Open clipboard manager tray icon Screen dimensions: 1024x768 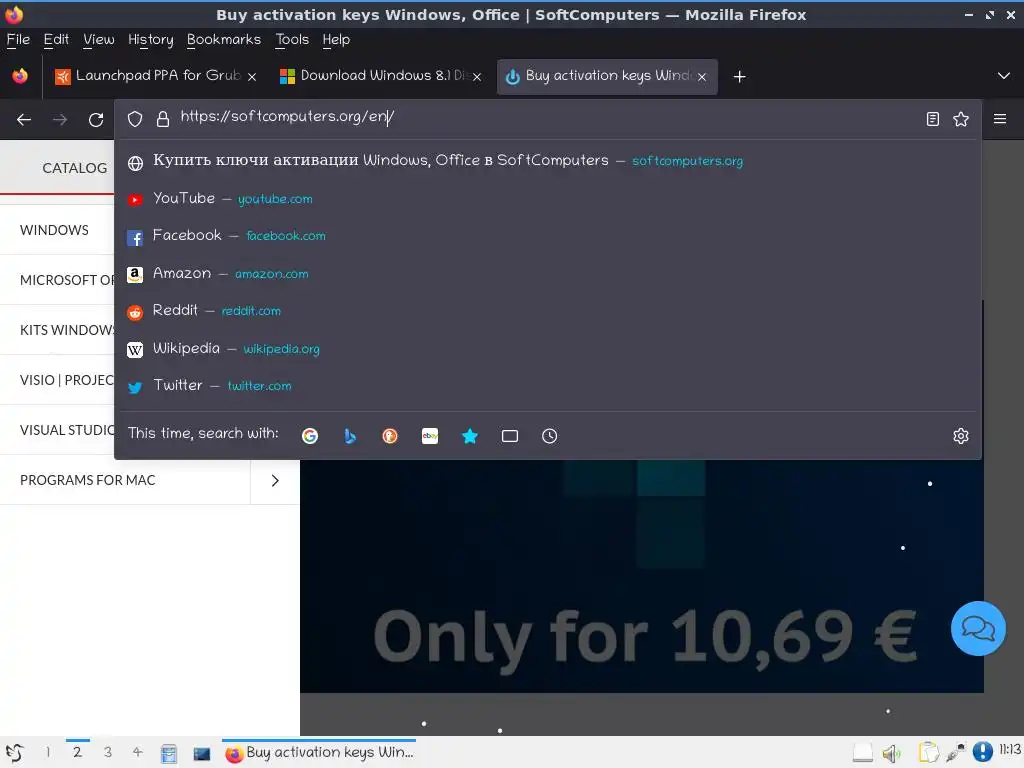928,753
